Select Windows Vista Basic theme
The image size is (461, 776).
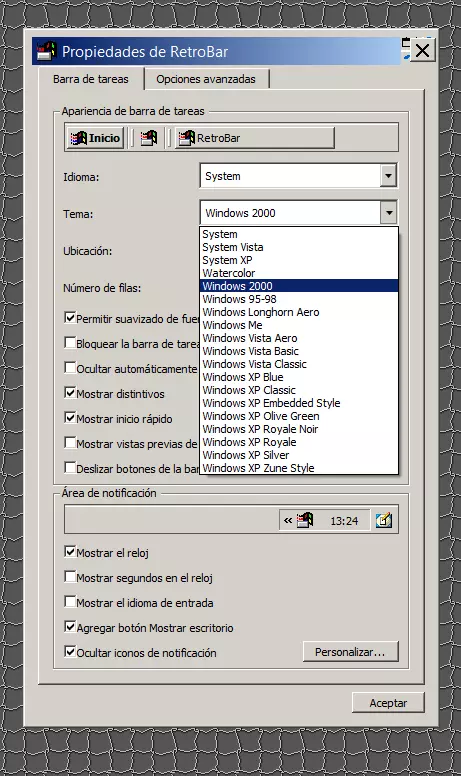[x=299, y=351]
